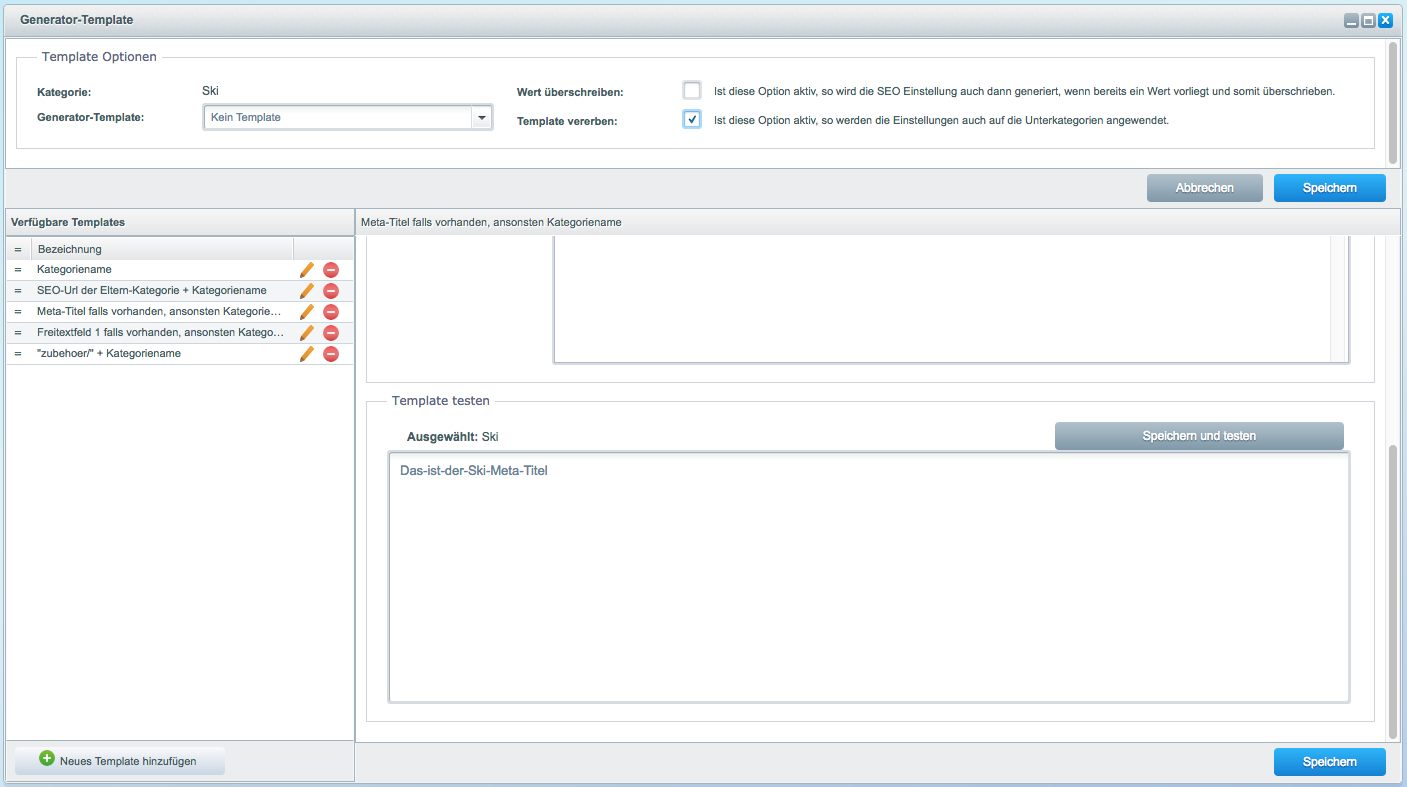The height and width of the screenshot is (787, 1407).
Task: Minimize the Generator-Template window
Action: click(1351, 20)
